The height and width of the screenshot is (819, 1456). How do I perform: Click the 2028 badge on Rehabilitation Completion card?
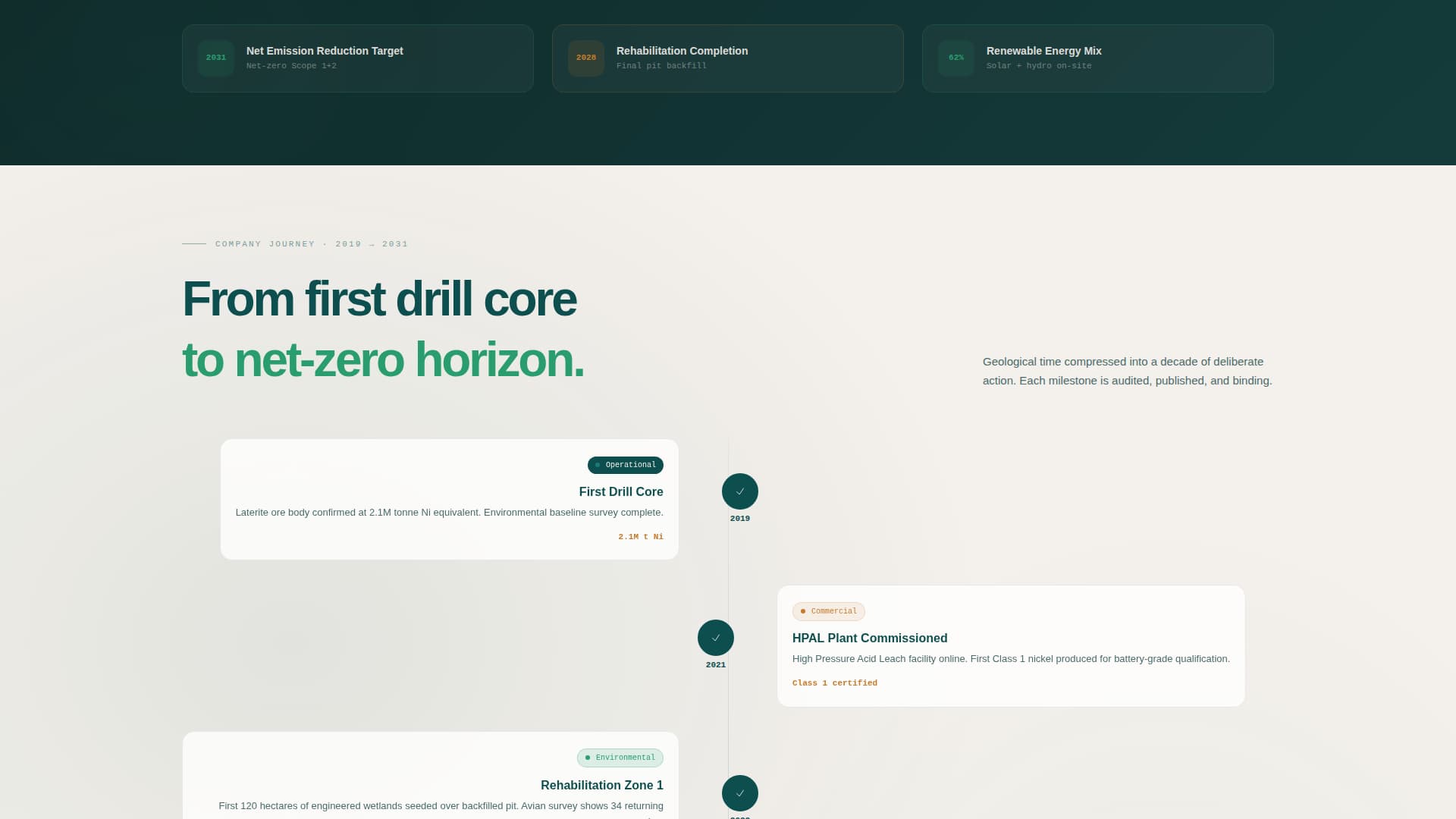pyautogui.click(x=586, y=58)
